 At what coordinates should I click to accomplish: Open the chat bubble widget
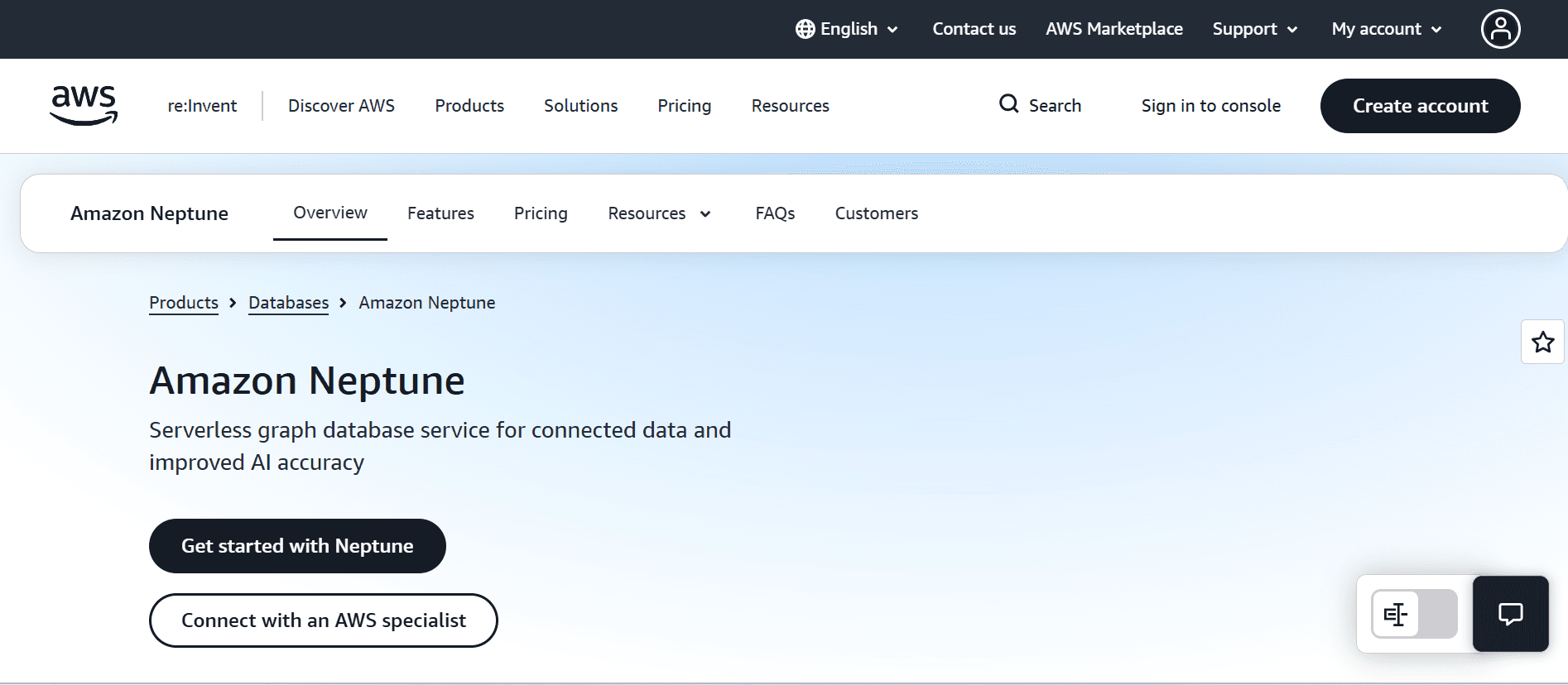(1510, 614)
